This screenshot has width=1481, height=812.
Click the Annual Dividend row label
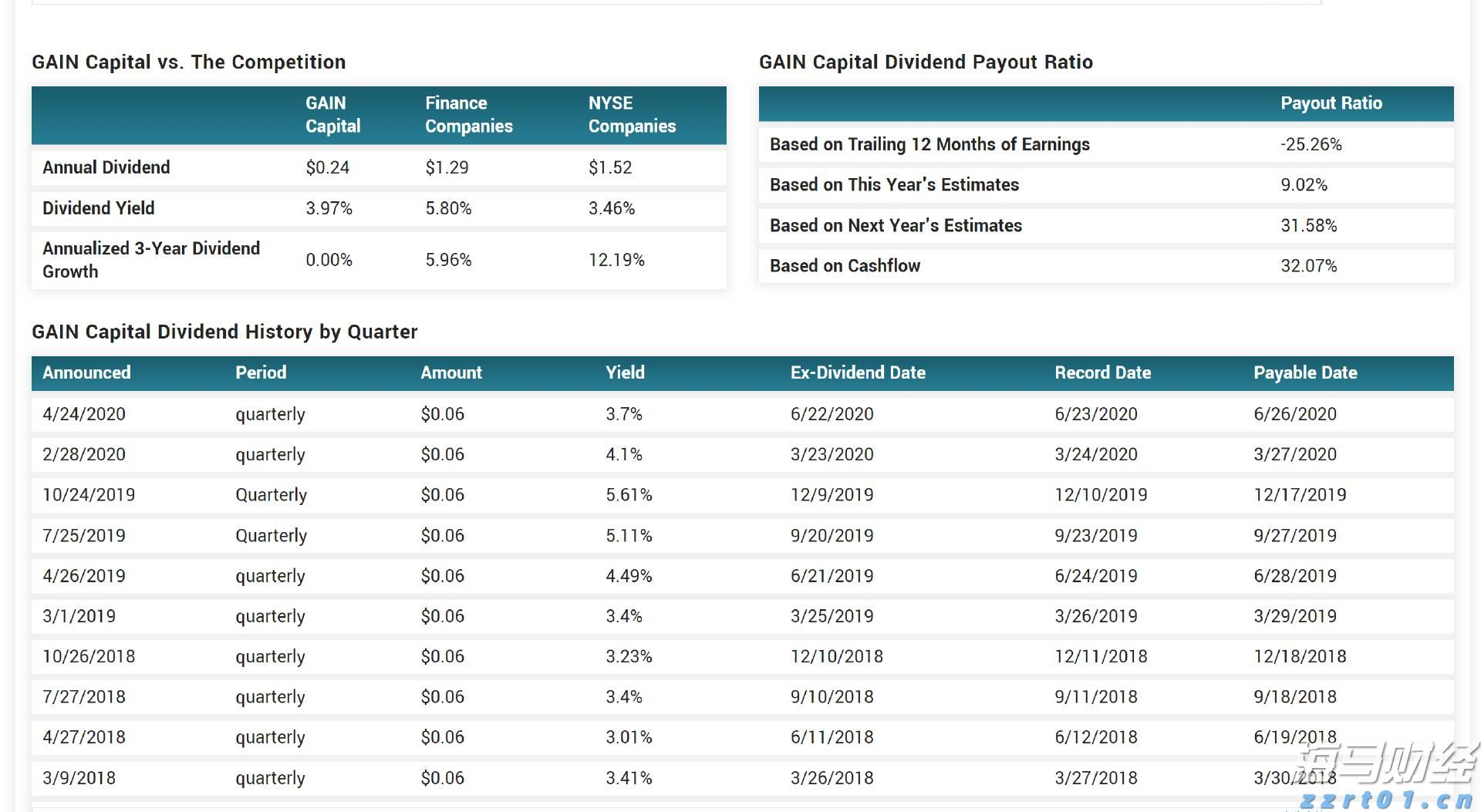[x=106, y=168]
